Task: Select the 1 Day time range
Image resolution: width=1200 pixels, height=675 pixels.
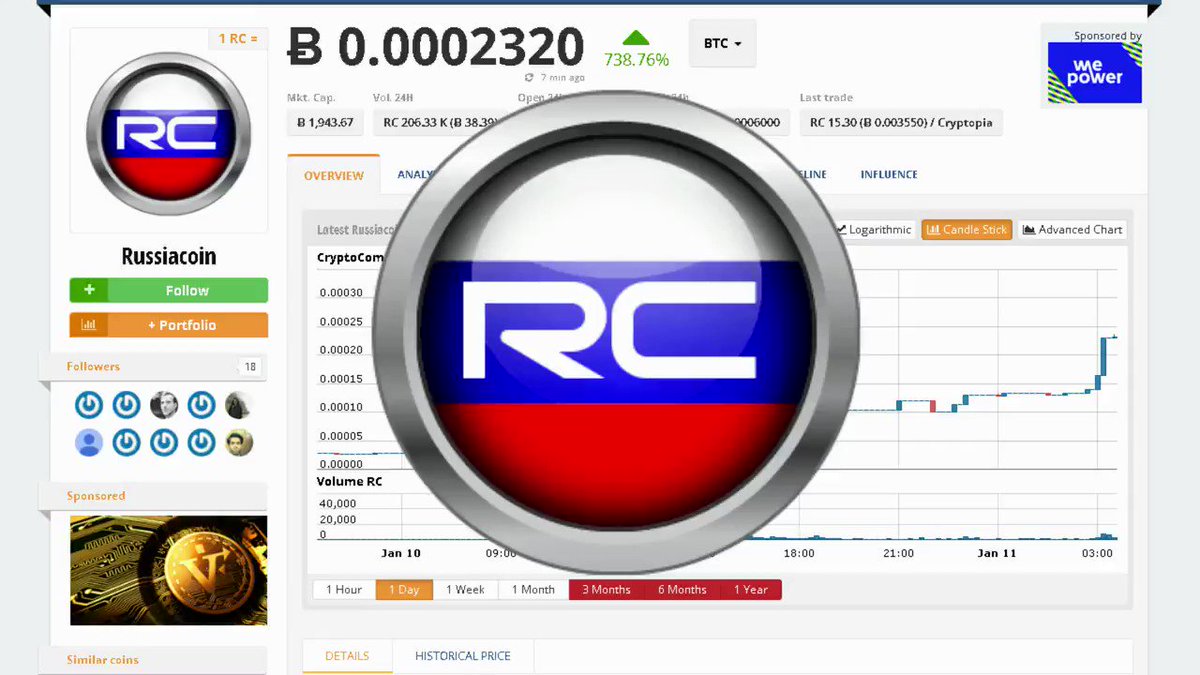Action: 404,589
